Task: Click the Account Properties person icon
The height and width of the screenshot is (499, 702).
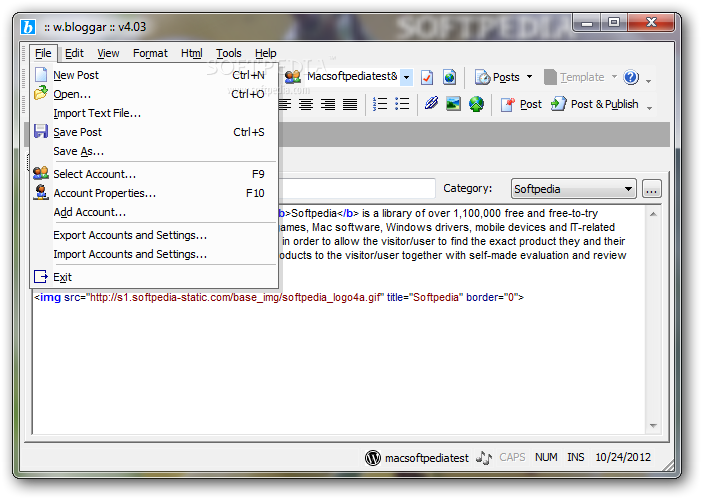Action: click(x=41, y=192)
